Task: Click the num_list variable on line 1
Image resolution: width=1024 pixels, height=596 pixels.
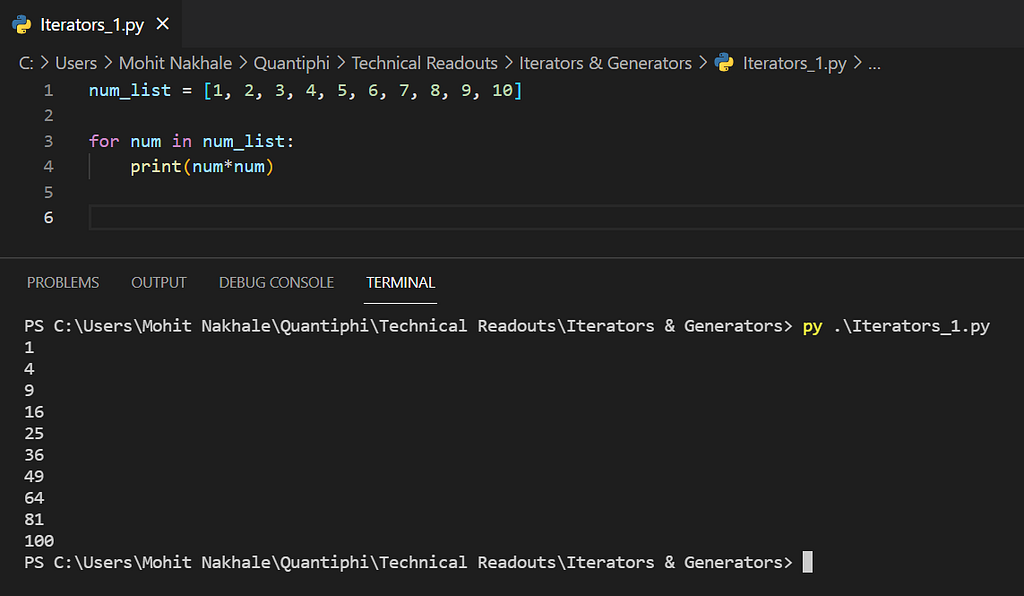Action: pos(130,90)
